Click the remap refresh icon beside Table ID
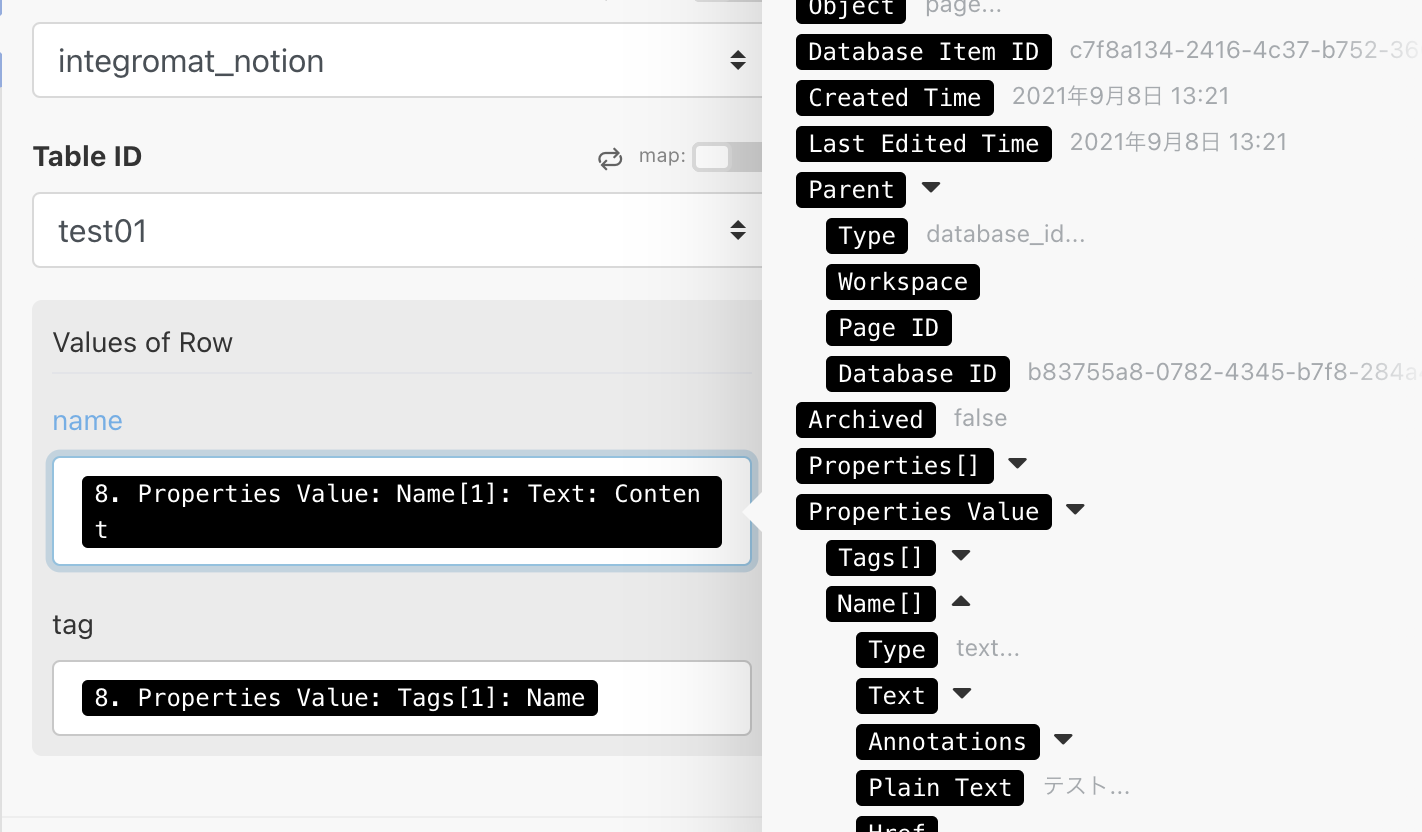Screen dimensions: 1422x832 pyautogui.click(x=610, y=157)
